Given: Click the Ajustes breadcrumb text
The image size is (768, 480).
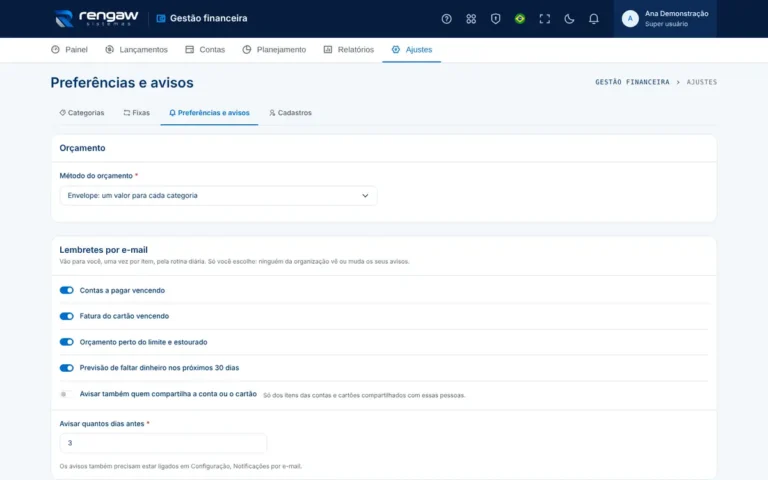Looking at the screenshot, I should (701, 82).
